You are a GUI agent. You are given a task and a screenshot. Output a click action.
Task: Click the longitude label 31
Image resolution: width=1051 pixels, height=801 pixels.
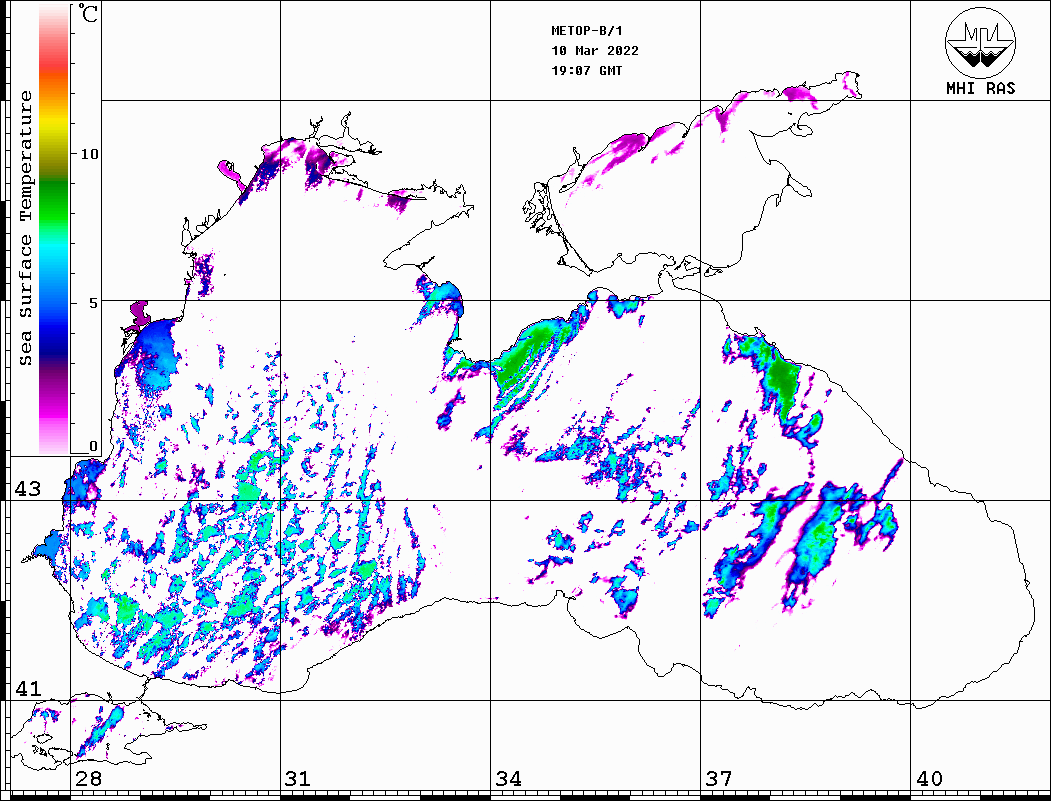pos(298,779)
